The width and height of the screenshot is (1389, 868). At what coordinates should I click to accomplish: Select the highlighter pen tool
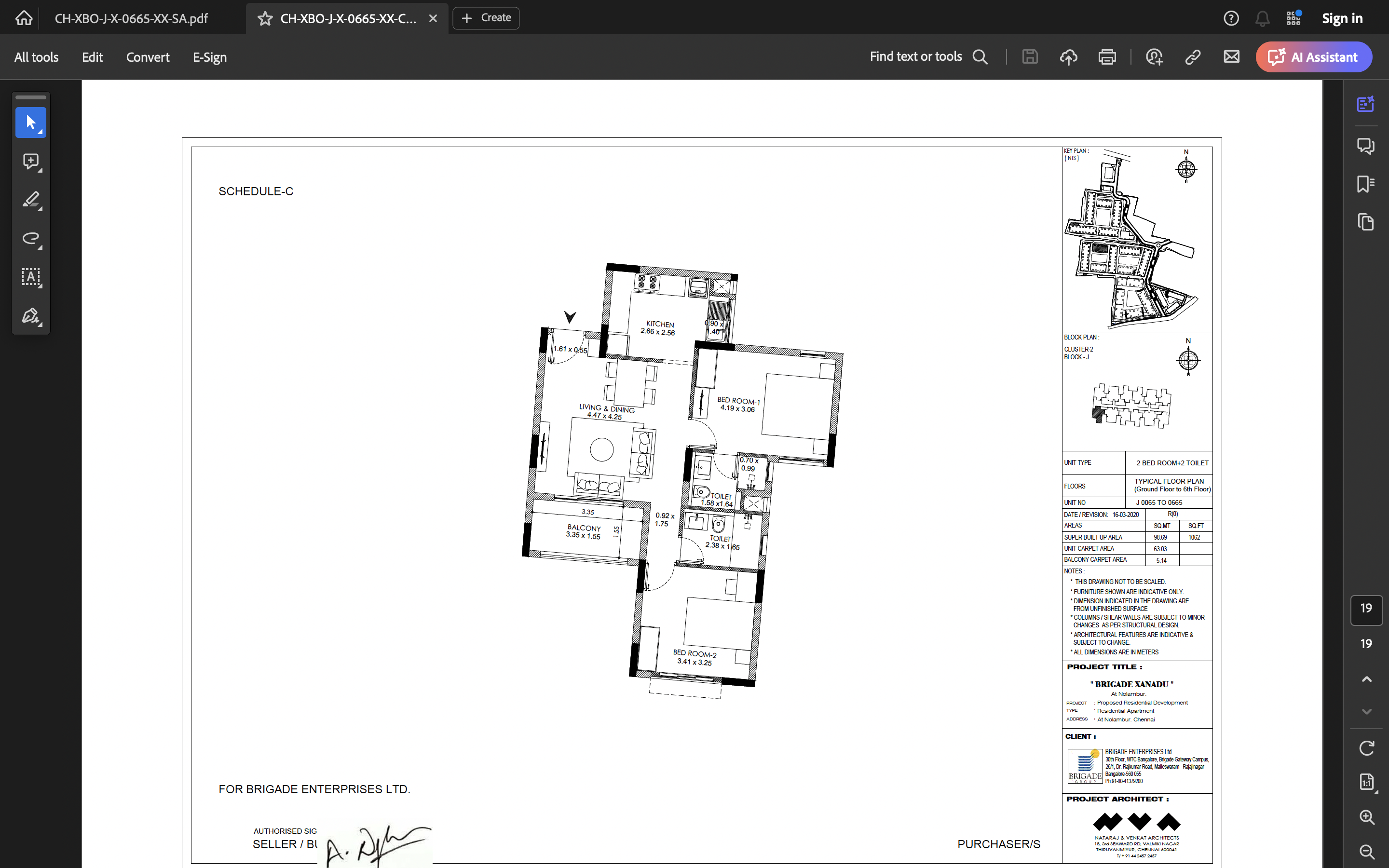(30, 200)
